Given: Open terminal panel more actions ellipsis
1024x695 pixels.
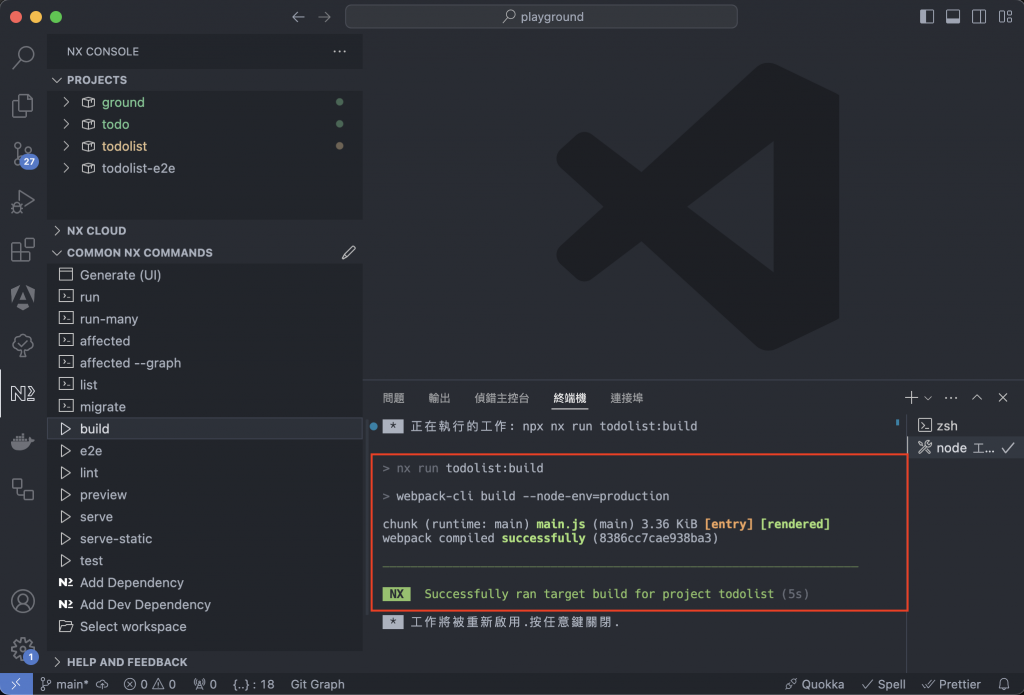Looking at the screenshot, I should 951,398.
